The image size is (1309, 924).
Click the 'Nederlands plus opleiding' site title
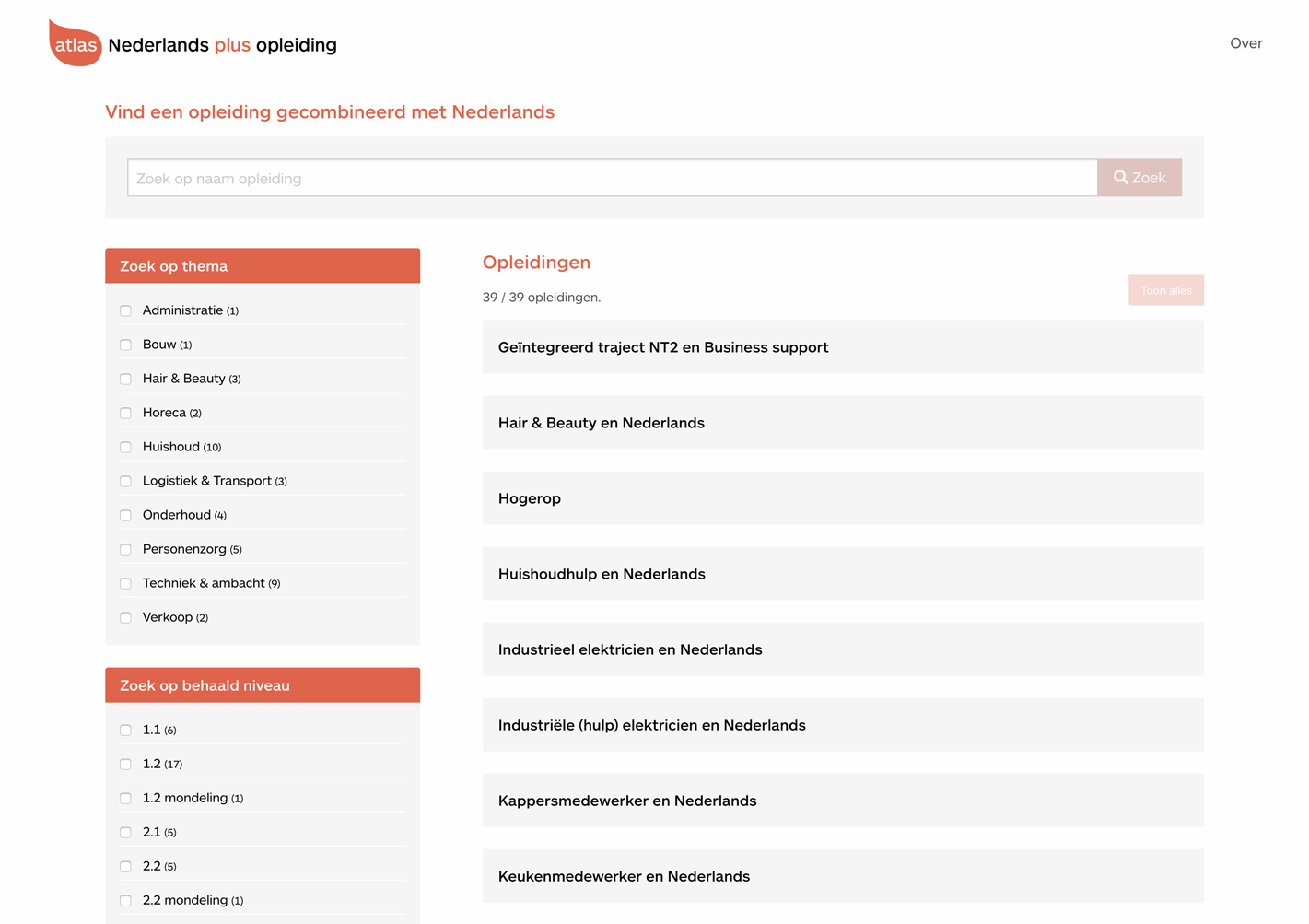222,45
